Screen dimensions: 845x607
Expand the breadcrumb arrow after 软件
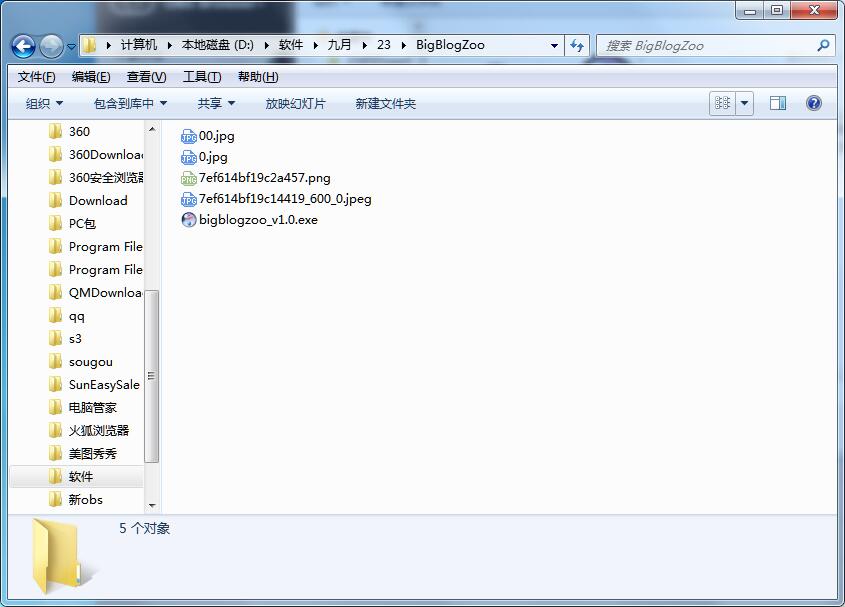[x=315, y=45]
